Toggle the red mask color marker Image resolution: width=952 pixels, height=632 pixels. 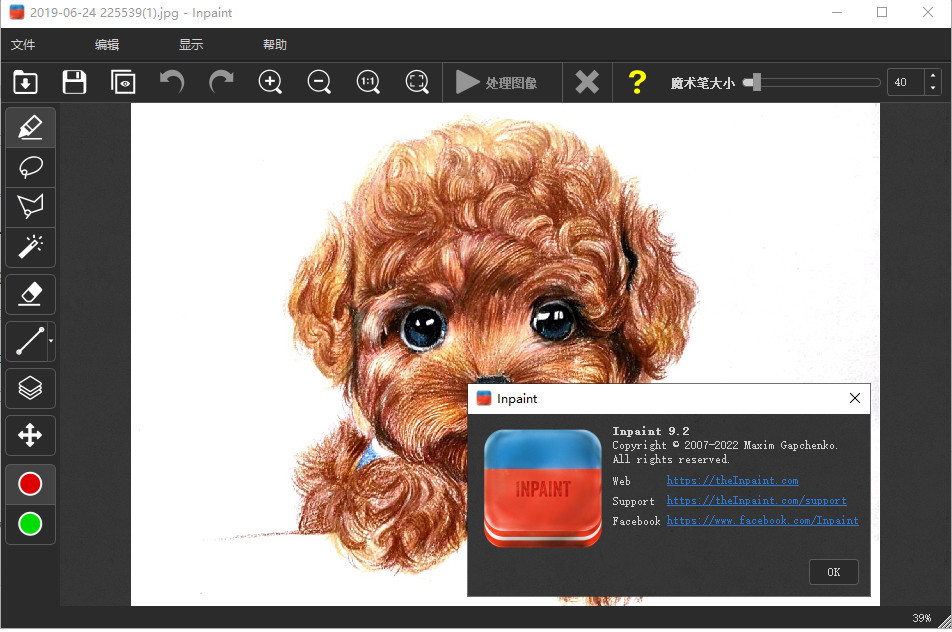coord(30,484)
